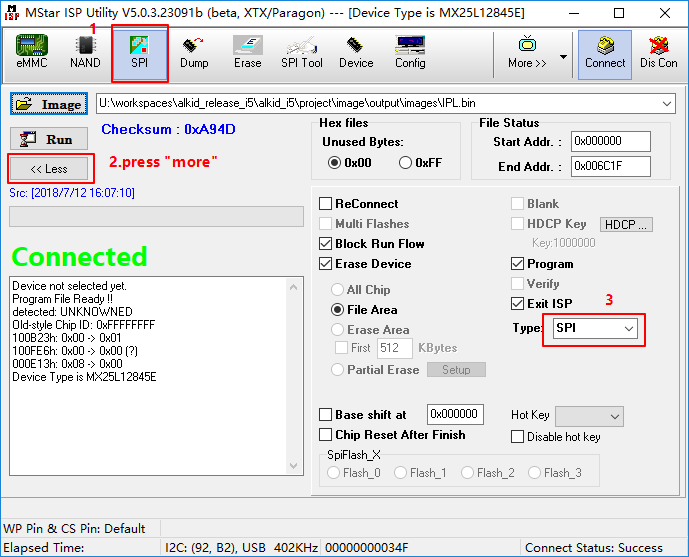The height and width of the screenshot is (557, 689).
Task: Select the eMMC flash type icon
Action: pos(32,53)
